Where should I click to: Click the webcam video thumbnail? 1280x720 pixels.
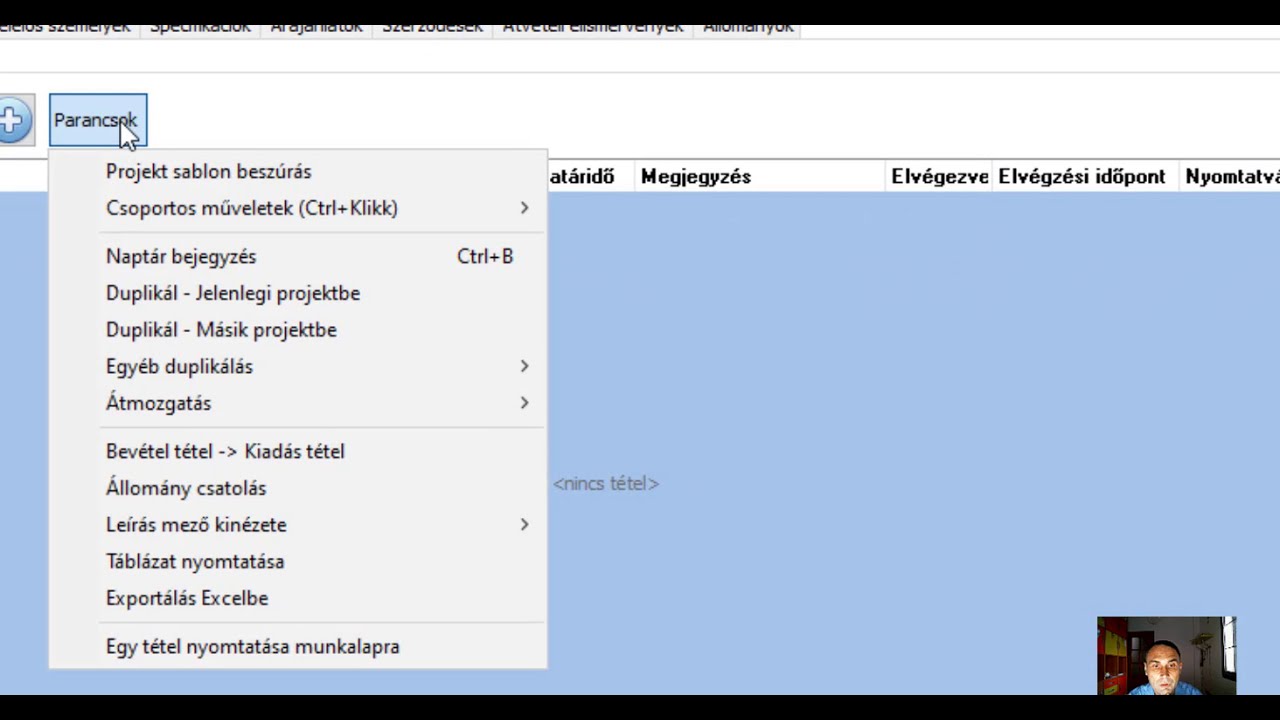[1166, 656]
